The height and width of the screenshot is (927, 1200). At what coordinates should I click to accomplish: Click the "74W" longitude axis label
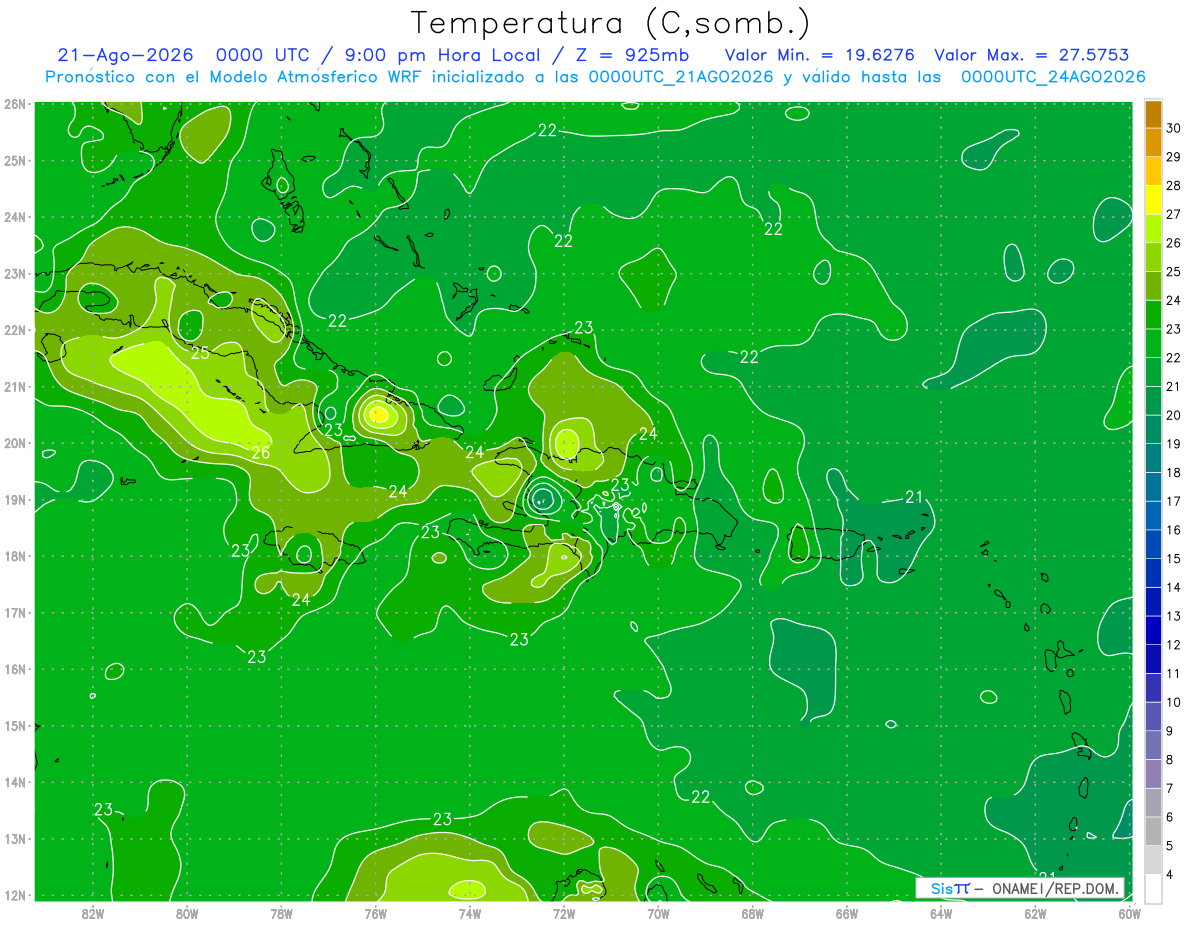(x=470, y=913)
